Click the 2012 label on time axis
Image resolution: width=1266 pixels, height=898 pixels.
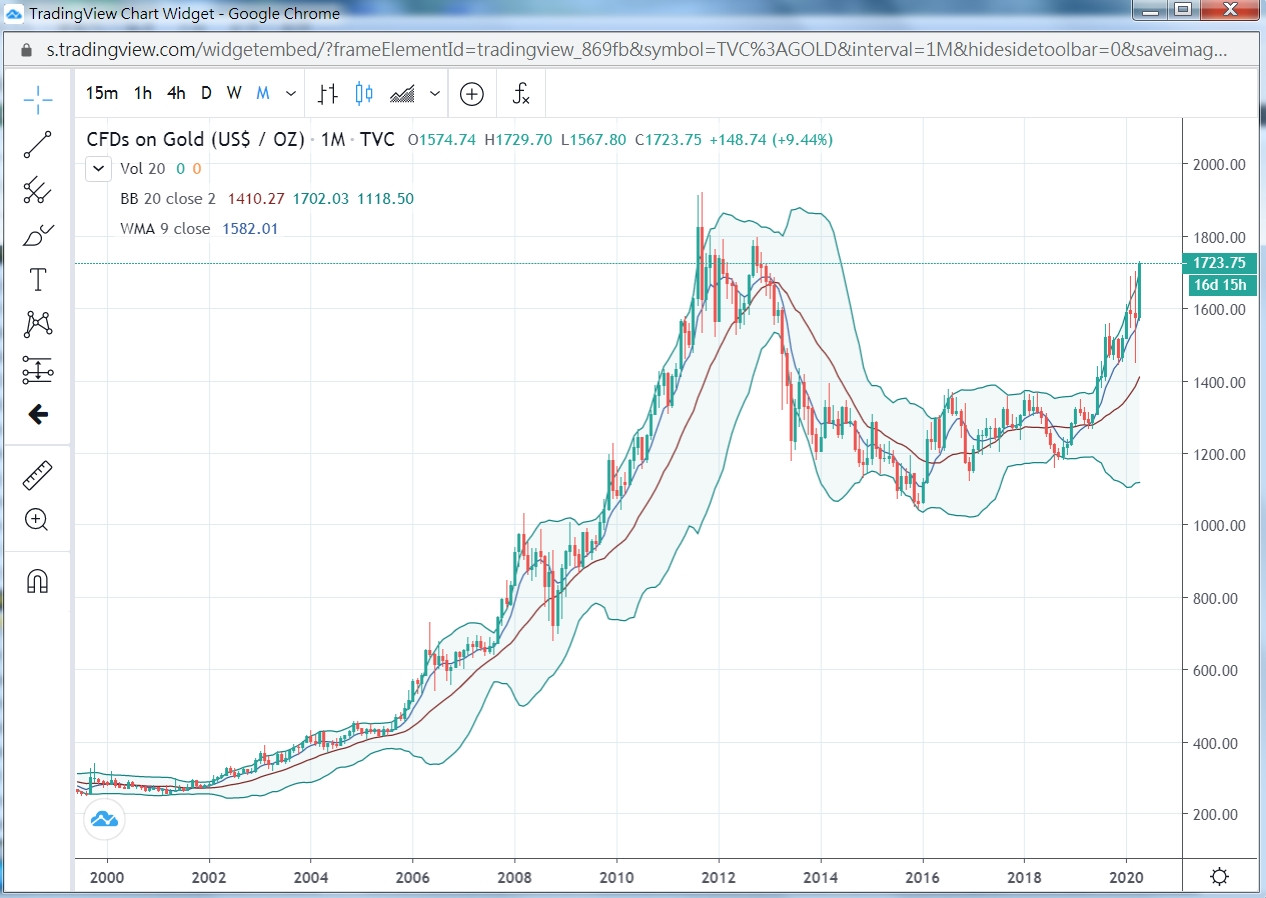tap(719, 877)
